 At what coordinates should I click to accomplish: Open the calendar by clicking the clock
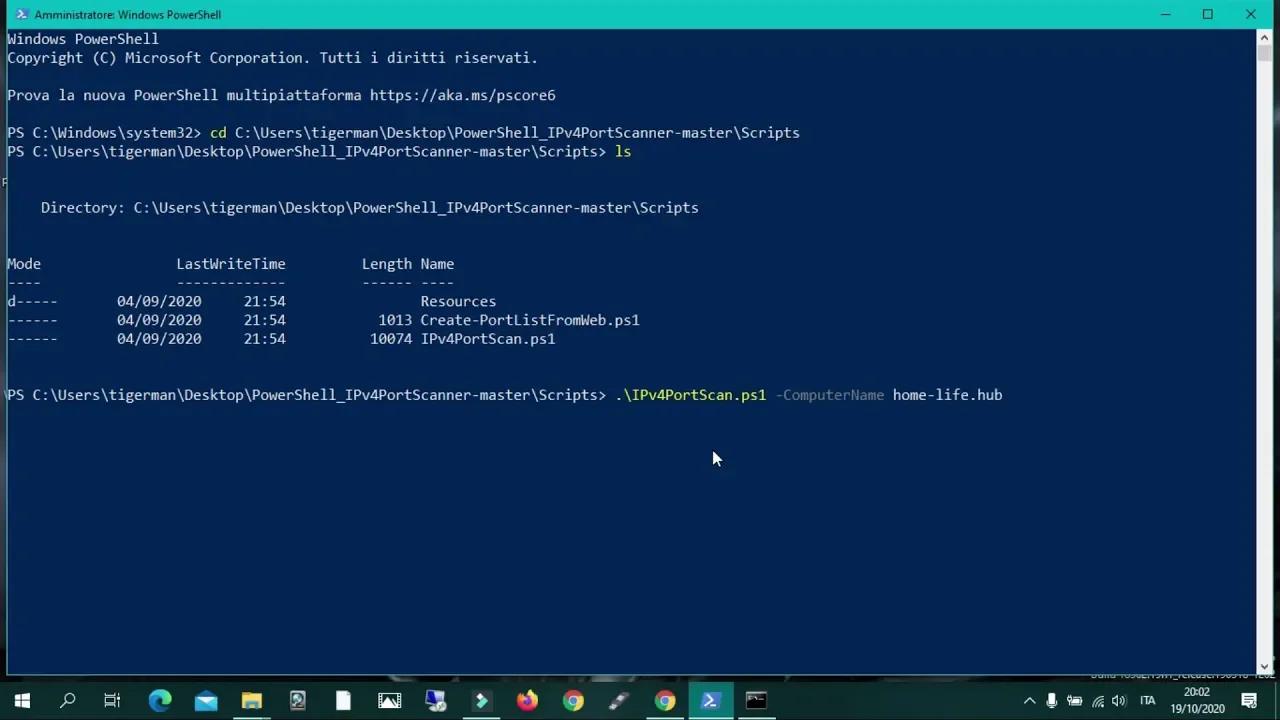click(1196, 700)
